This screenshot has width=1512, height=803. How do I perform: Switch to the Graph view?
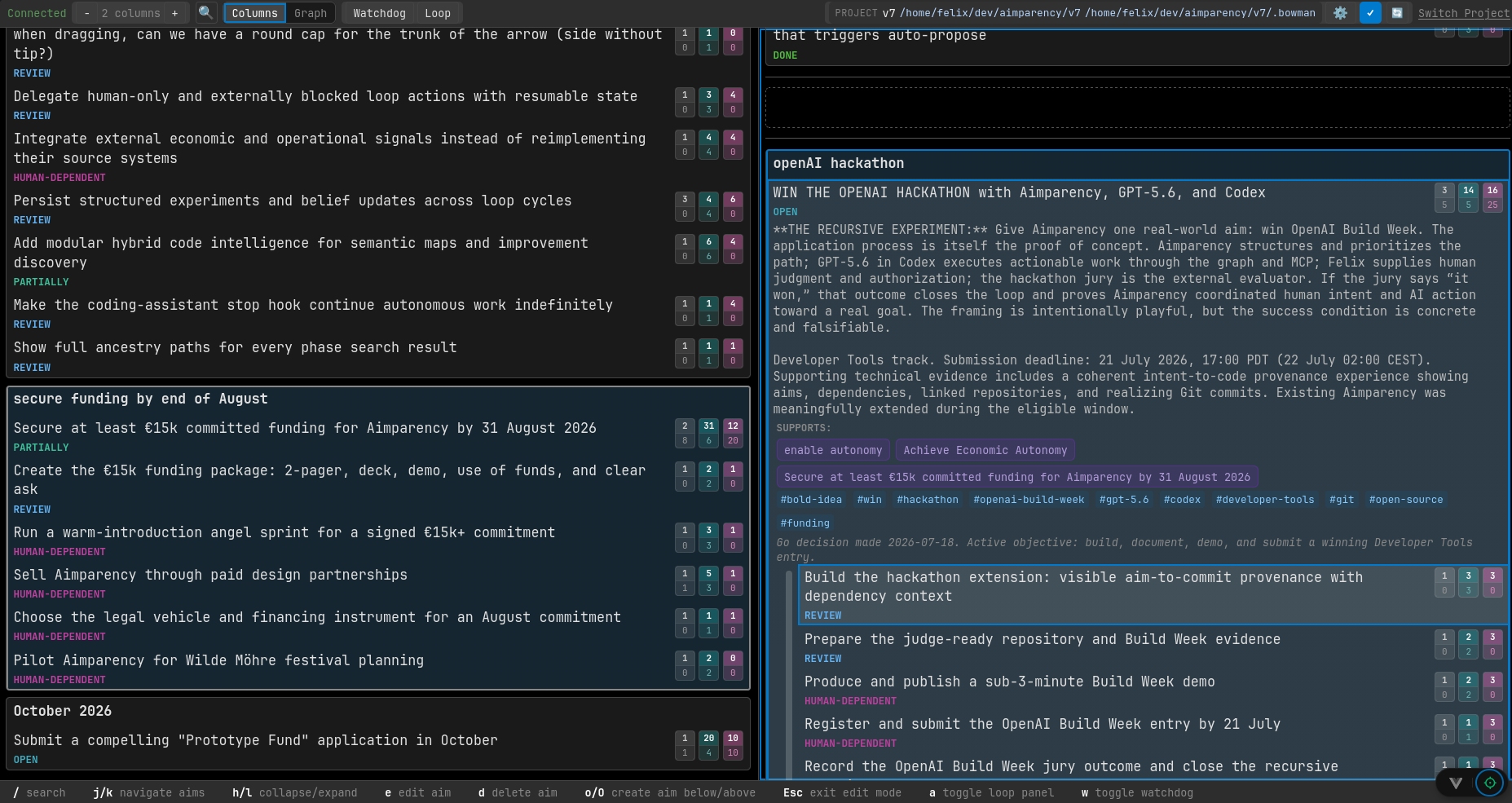tap(311, 13)
